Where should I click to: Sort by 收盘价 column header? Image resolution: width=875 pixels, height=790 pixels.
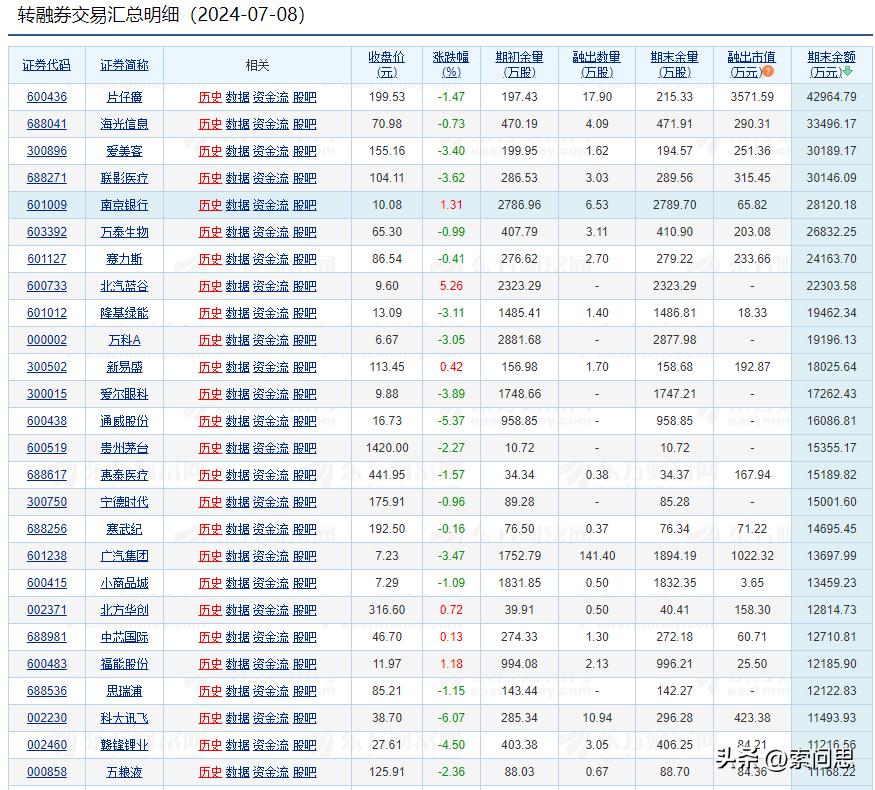coord(386,64)
